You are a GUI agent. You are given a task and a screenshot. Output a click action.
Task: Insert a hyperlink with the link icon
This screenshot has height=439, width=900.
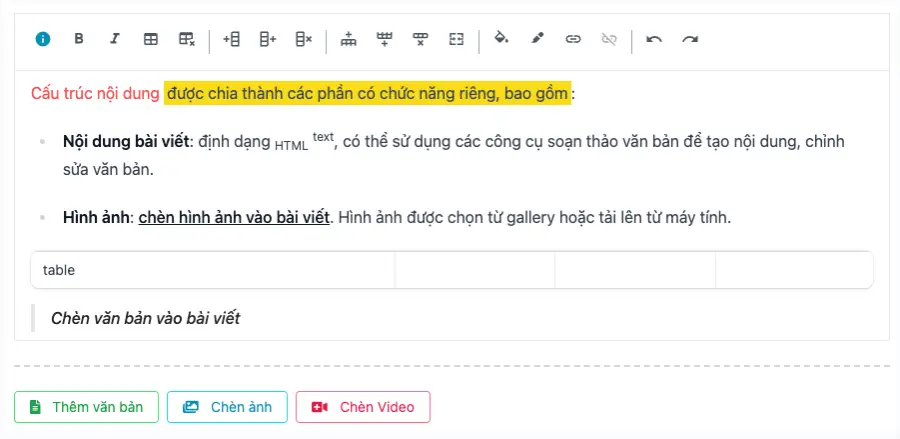pos(573,39)
